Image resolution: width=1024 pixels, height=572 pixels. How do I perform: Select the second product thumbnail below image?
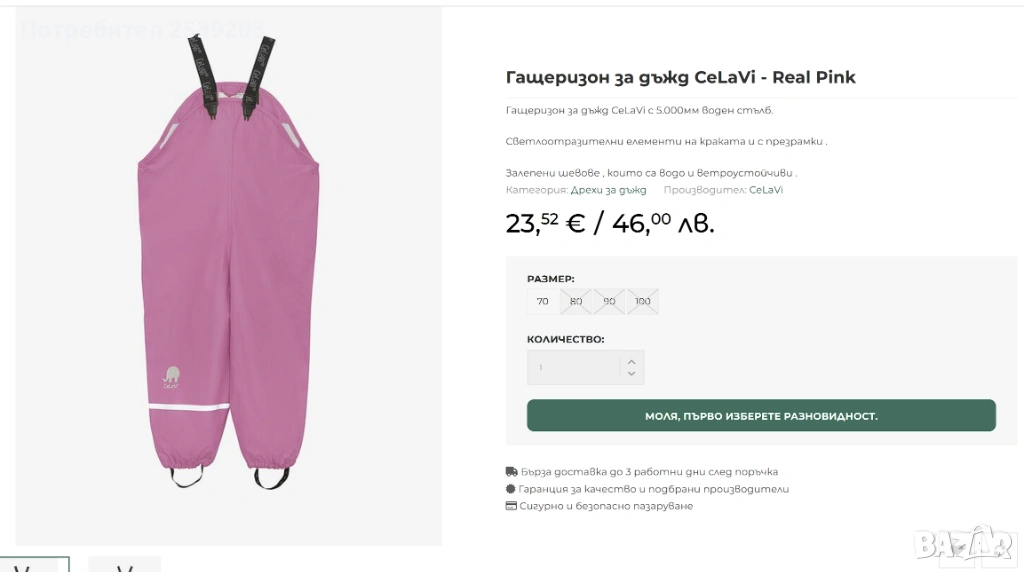[x=125, y=564]
